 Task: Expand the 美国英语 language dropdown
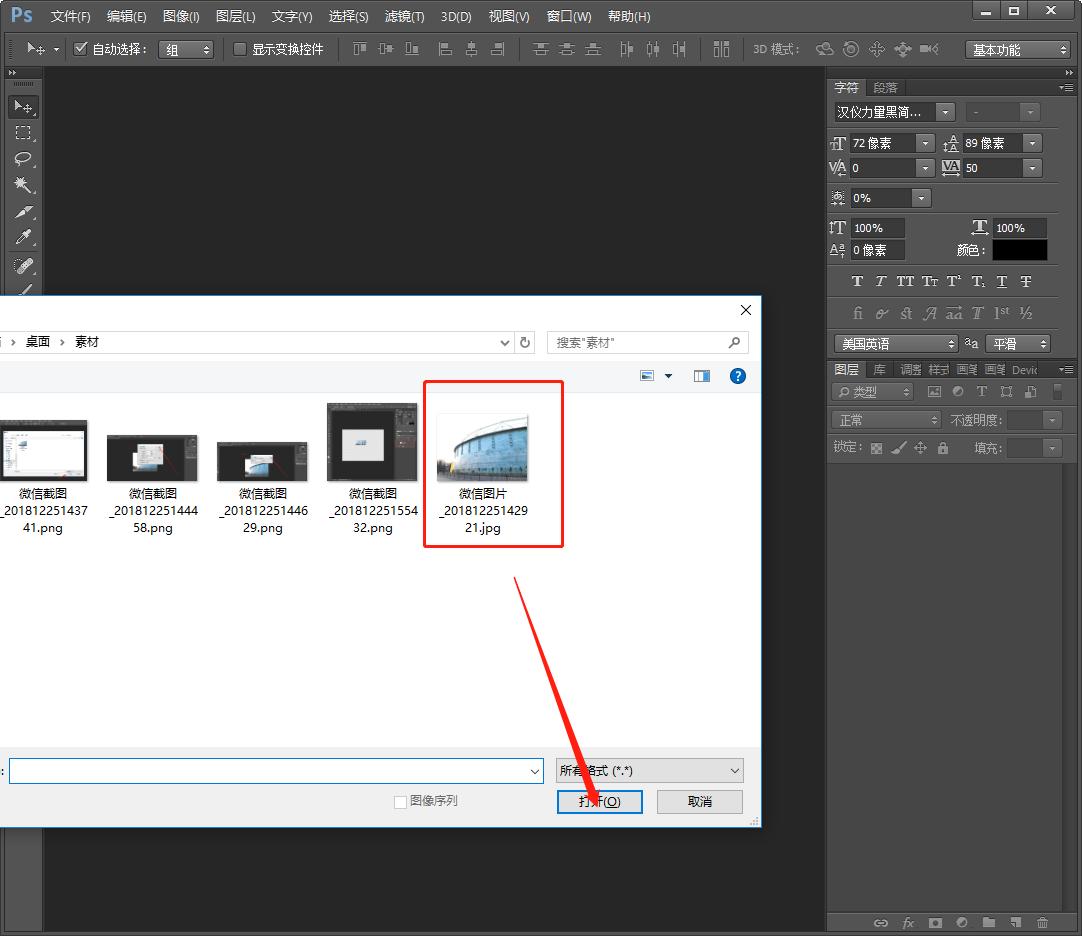tap(895, 343)
